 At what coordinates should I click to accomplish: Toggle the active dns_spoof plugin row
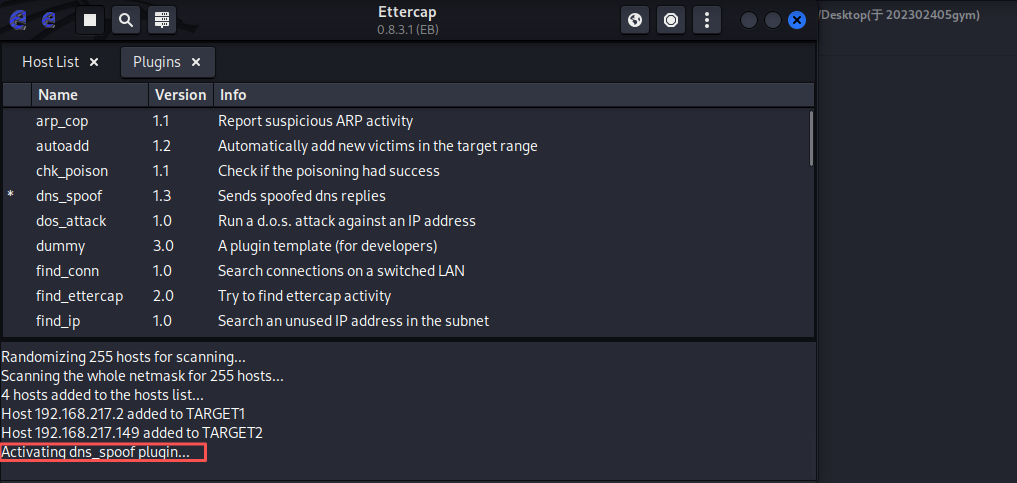pos(69,196)
